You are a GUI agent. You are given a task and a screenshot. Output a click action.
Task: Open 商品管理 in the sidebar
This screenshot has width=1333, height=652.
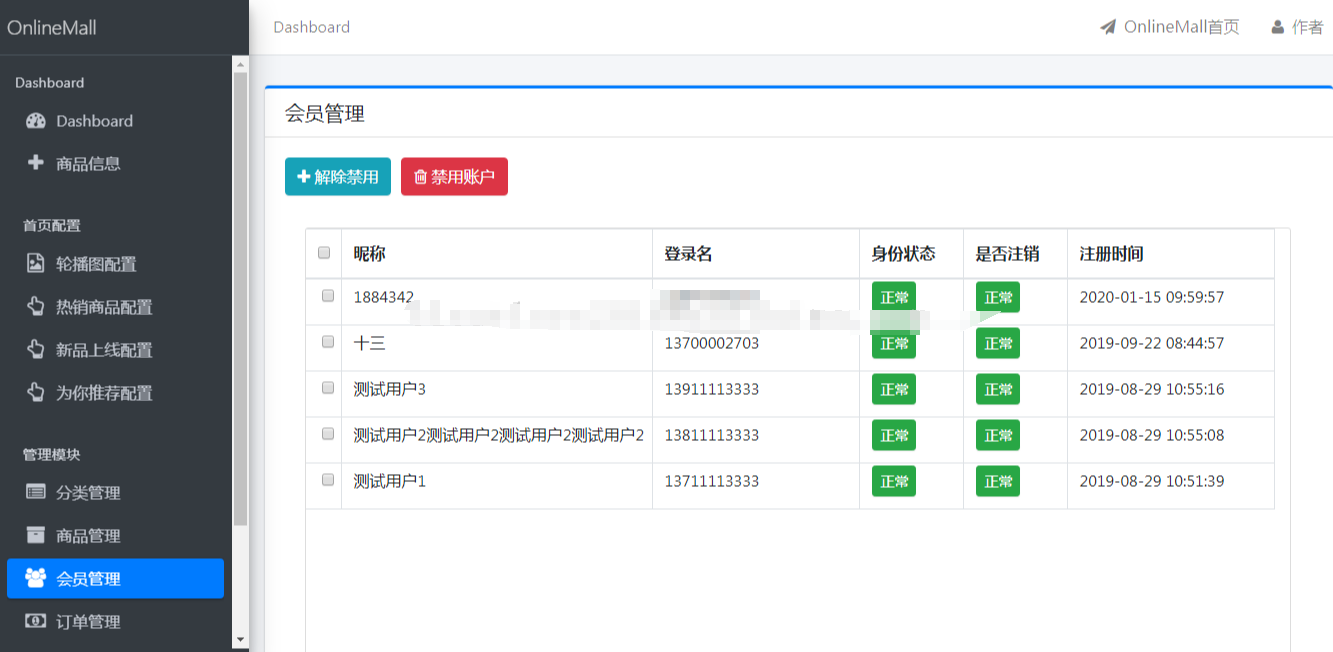(x=115, y=535)
